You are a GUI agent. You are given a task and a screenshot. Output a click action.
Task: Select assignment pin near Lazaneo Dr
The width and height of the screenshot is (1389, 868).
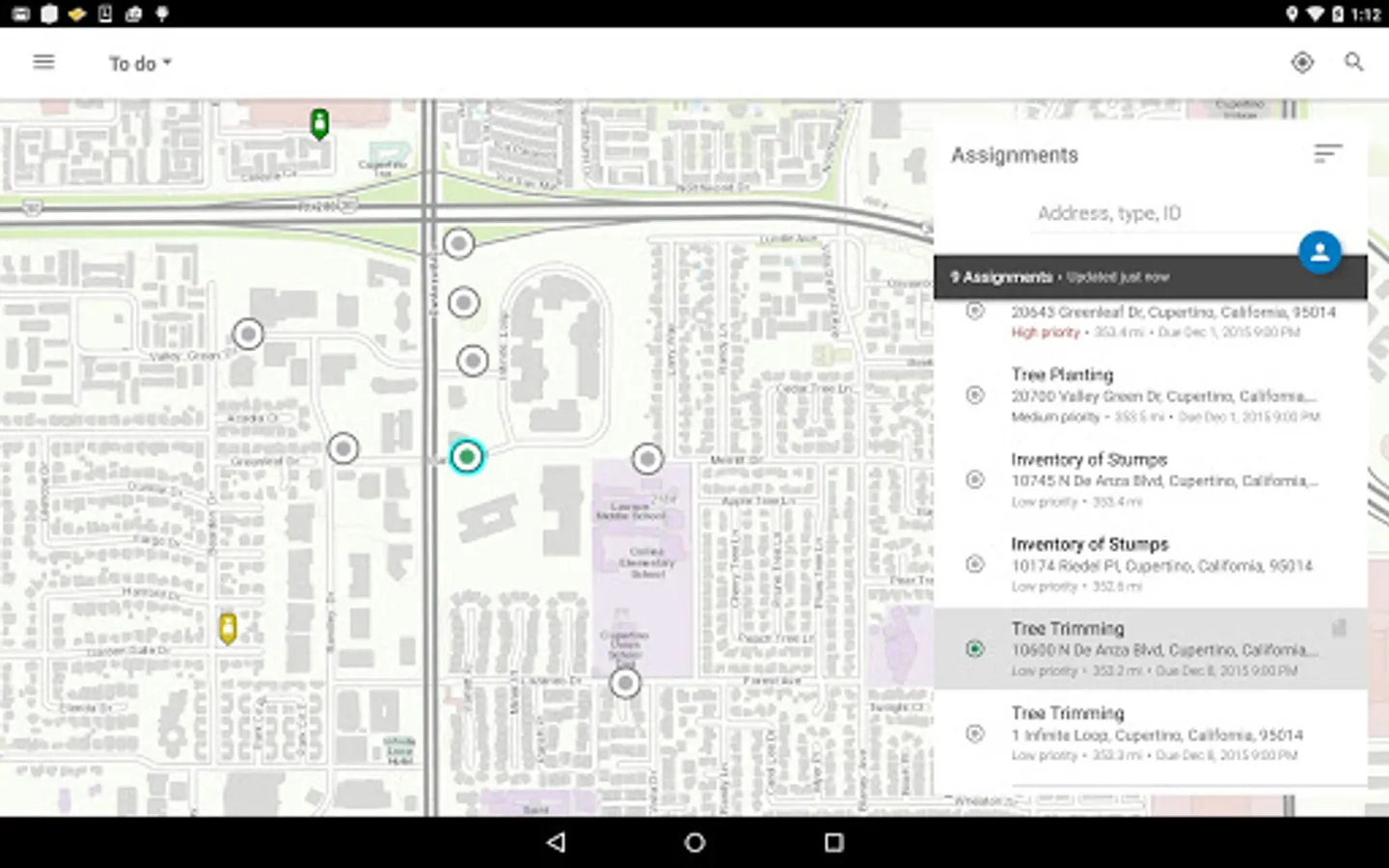[x=625, y=684]
